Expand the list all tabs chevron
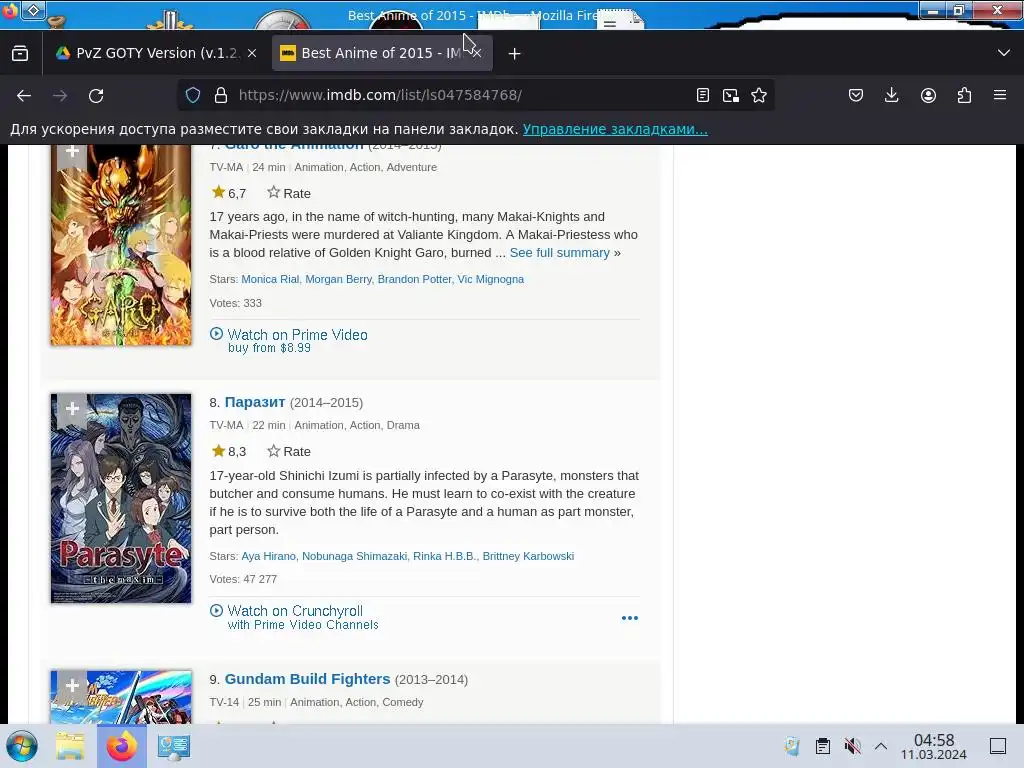The width and height of the screenshot is (1024, 768). coord(1004,53)
